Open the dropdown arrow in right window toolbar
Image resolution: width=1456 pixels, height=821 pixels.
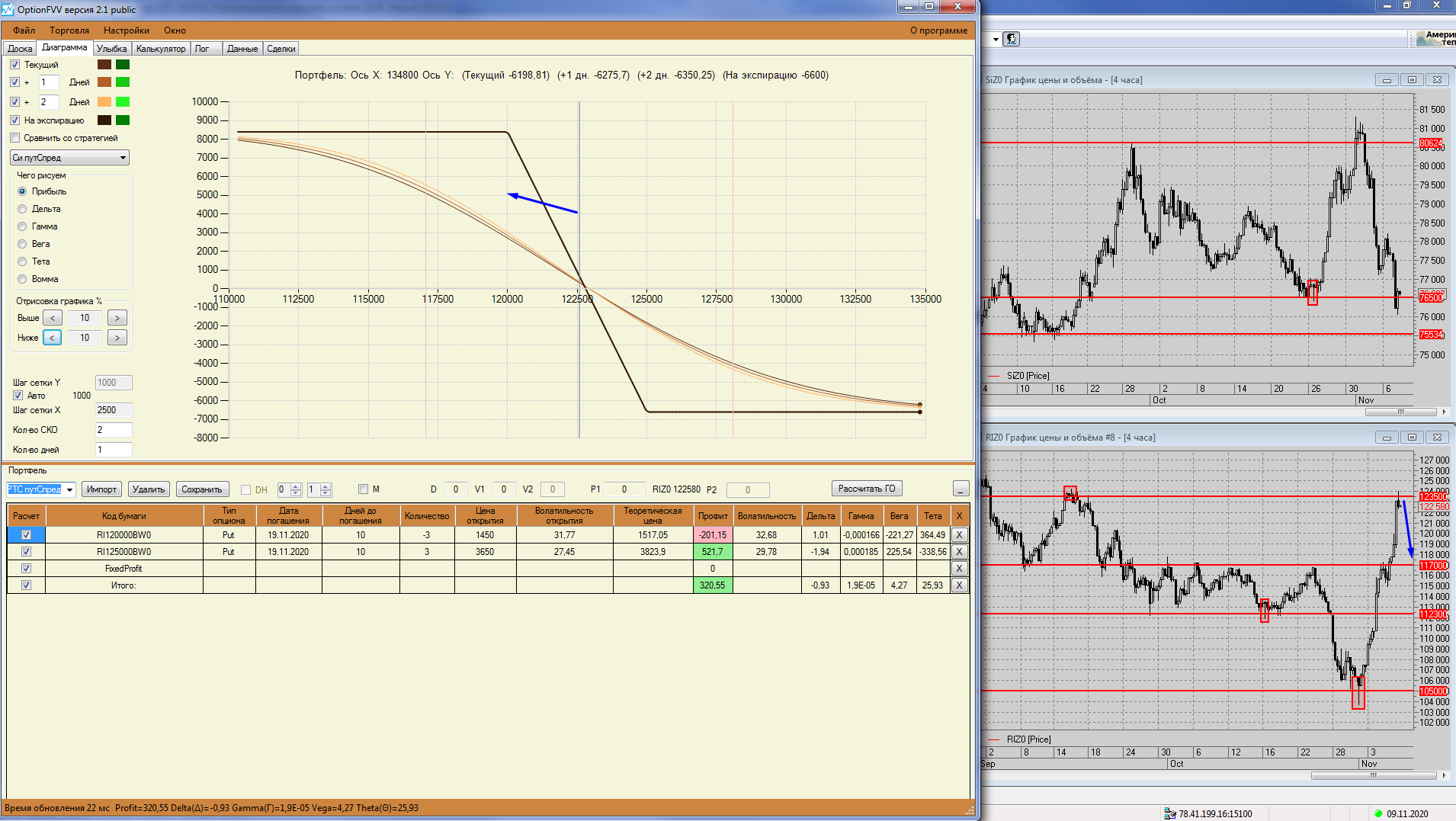click(x=996, y=39)
